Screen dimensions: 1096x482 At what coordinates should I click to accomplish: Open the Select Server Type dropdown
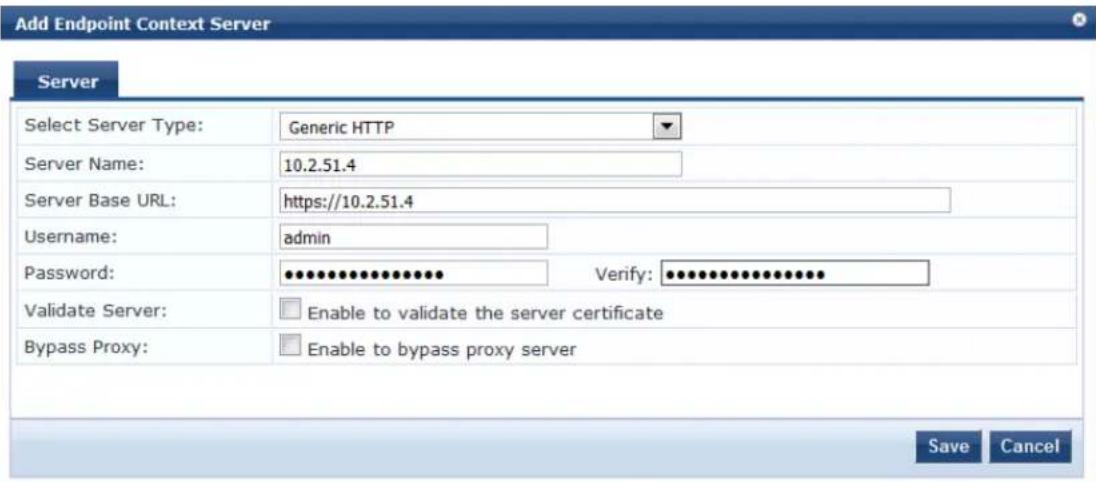click(480, 128)
